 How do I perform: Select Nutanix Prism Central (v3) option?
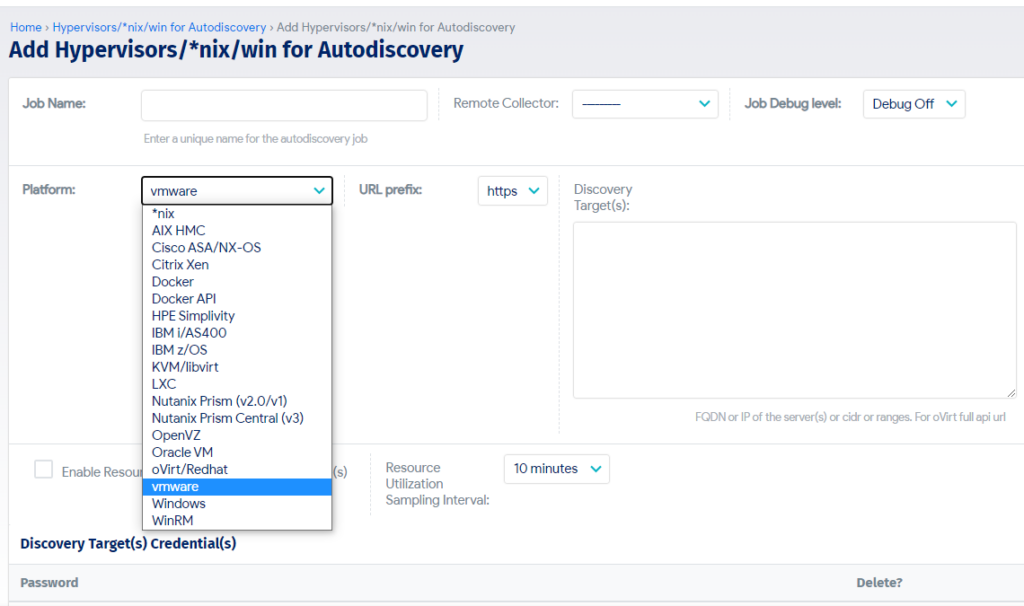[237, 418]
